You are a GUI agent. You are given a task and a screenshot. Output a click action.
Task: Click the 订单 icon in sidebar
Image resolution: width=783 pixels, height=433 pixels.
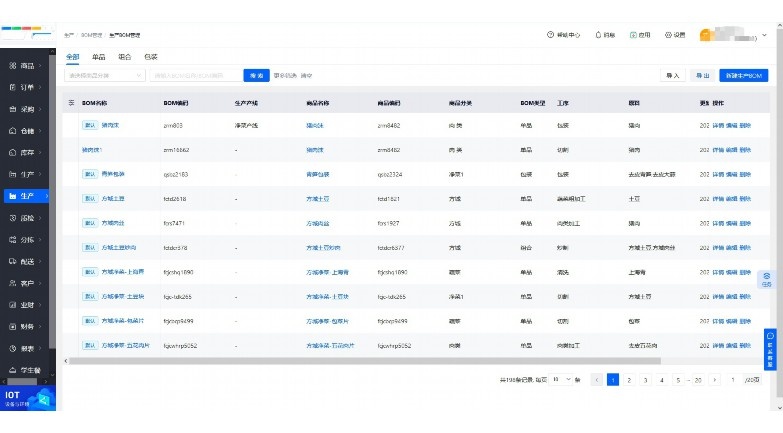click(x=13, y=87)
